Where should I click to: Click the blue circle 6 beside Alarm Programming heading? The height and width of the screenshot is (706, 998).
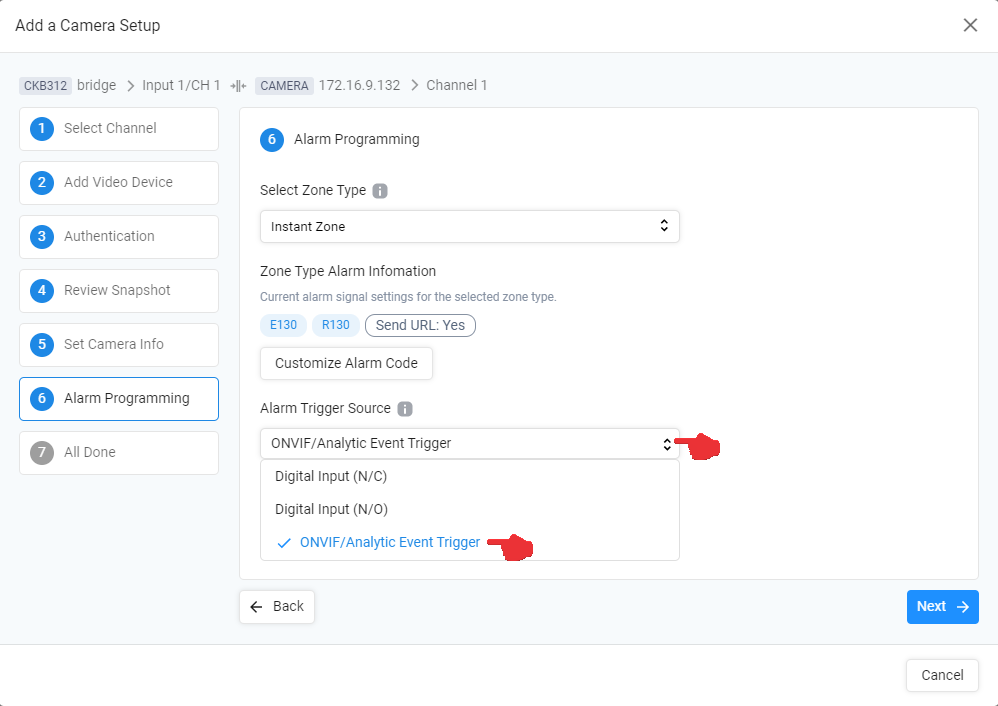click(272, 139)
